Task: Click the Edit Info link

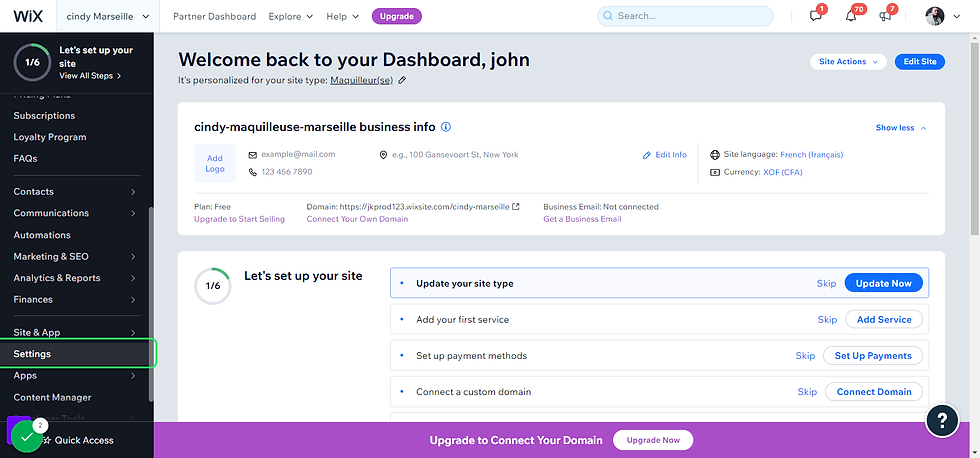Action: (665, 155)
